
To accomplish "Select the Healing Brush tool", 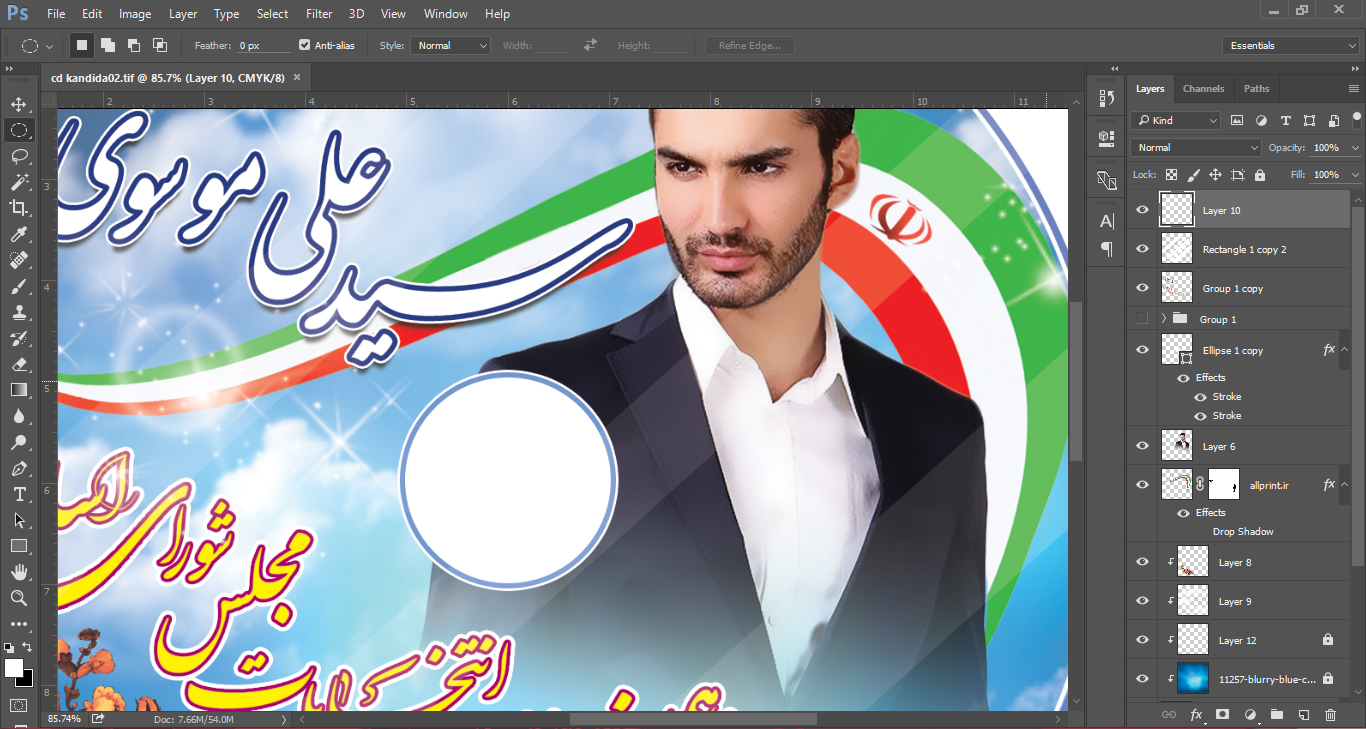I will pos(19,260).
